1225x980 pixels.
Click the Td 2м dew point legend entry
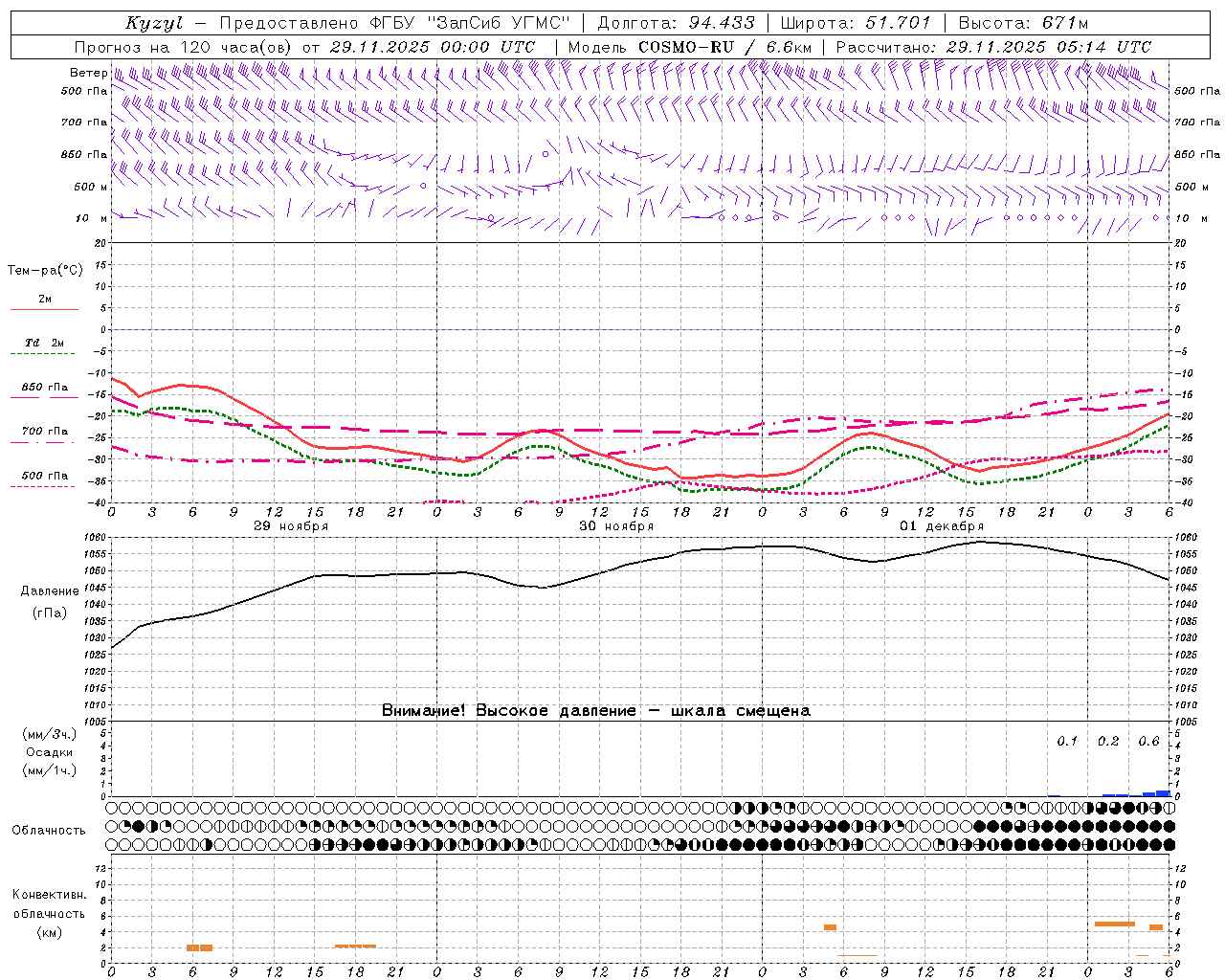coord(44,343)
